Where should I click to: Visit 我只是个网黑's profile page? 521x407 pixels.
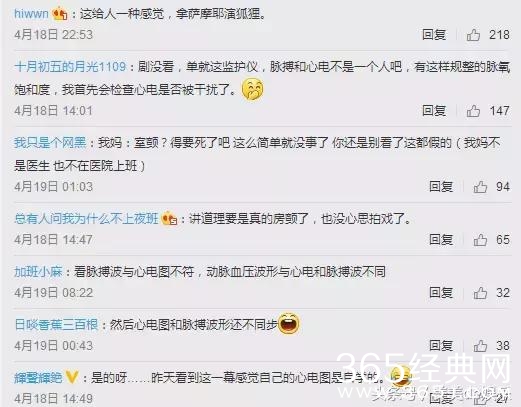tap(50, 143)
